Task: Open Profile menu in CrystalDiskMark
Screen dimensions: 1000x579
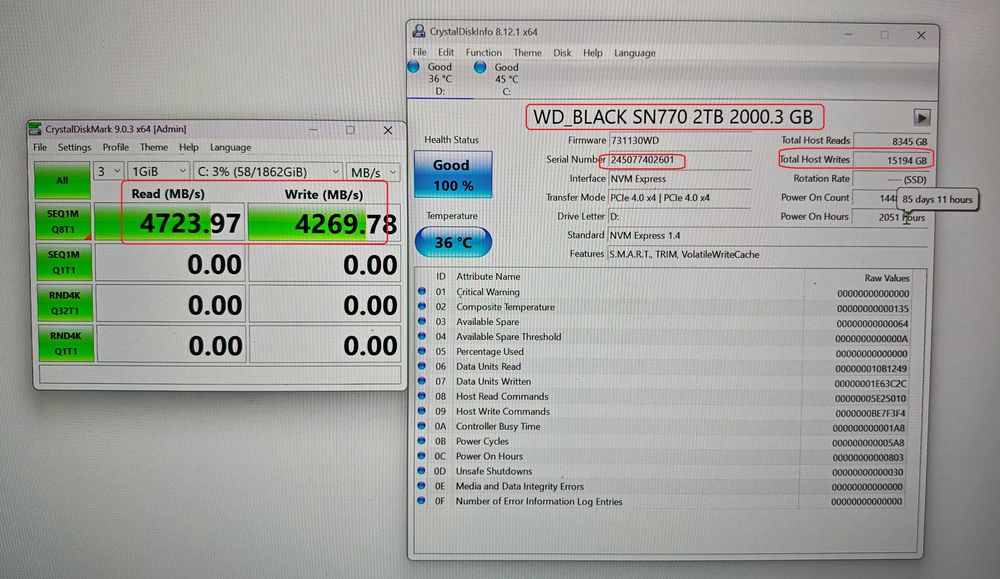Action: (x=115, y=147)
